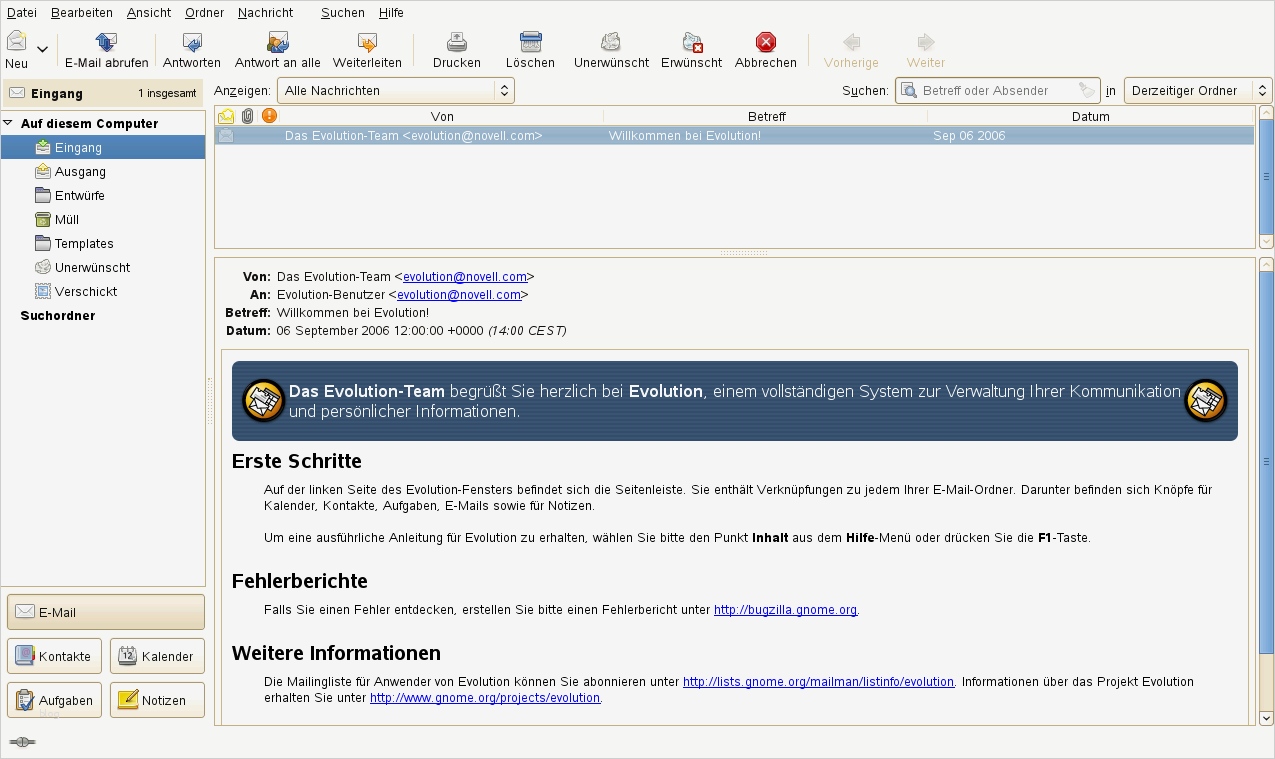Open the bugzilla.gnome.org link
Image resolution: width=1275 pixels, height=759 pixels.
(785, 609)
